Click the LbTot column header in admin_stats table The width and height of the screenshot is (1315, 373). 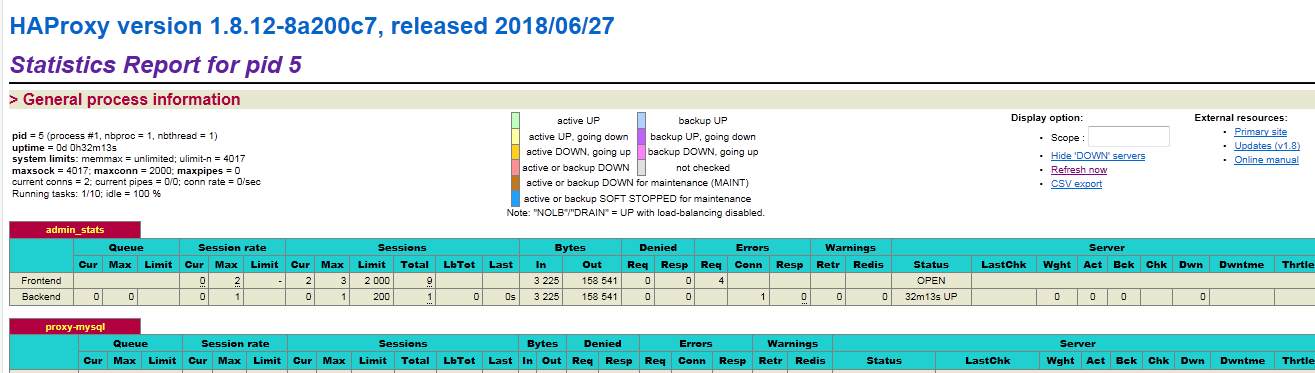point(459,264)
